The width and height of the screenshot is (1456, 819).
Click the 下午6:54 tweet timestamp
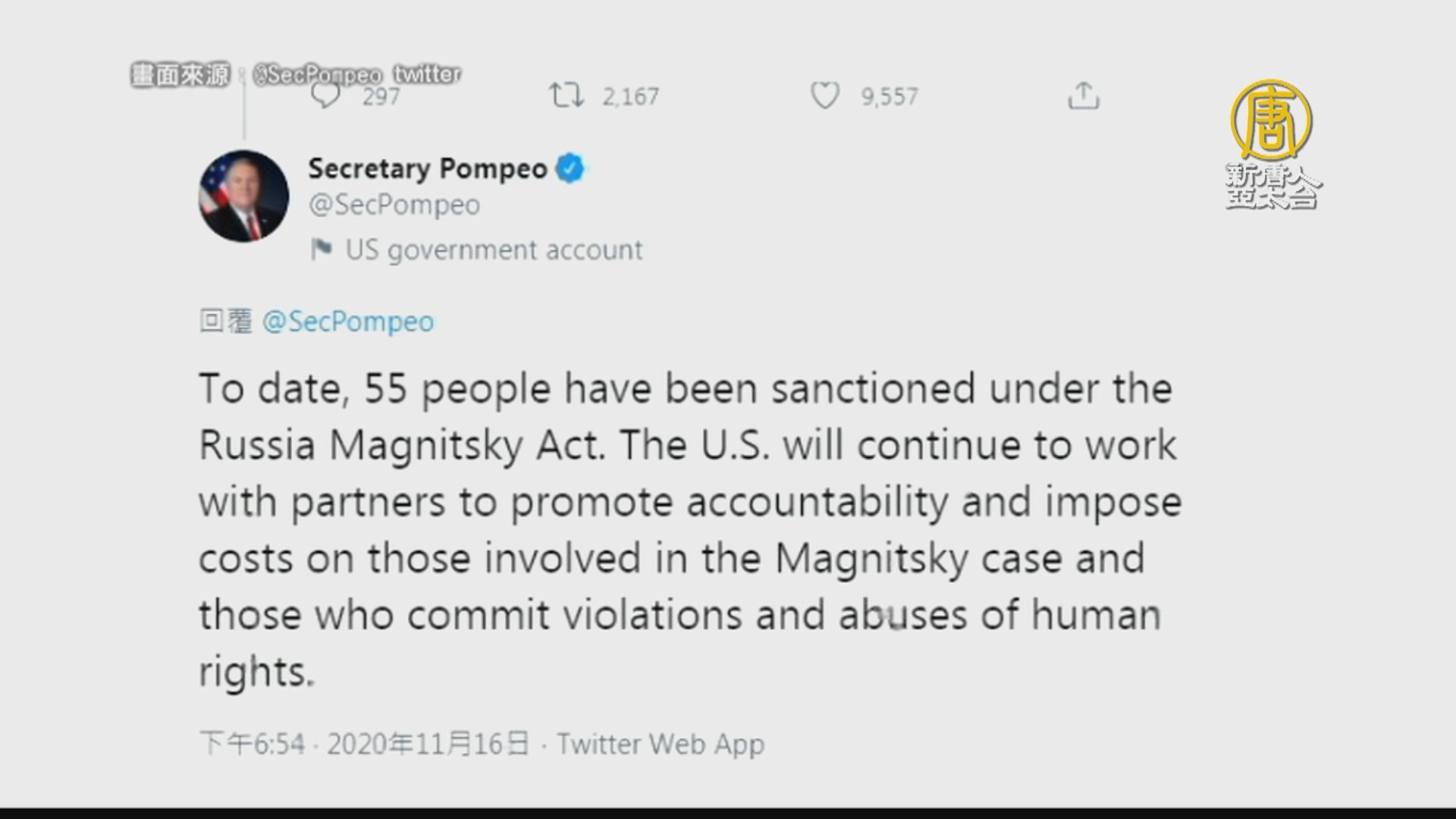click(x=252, y=744)
